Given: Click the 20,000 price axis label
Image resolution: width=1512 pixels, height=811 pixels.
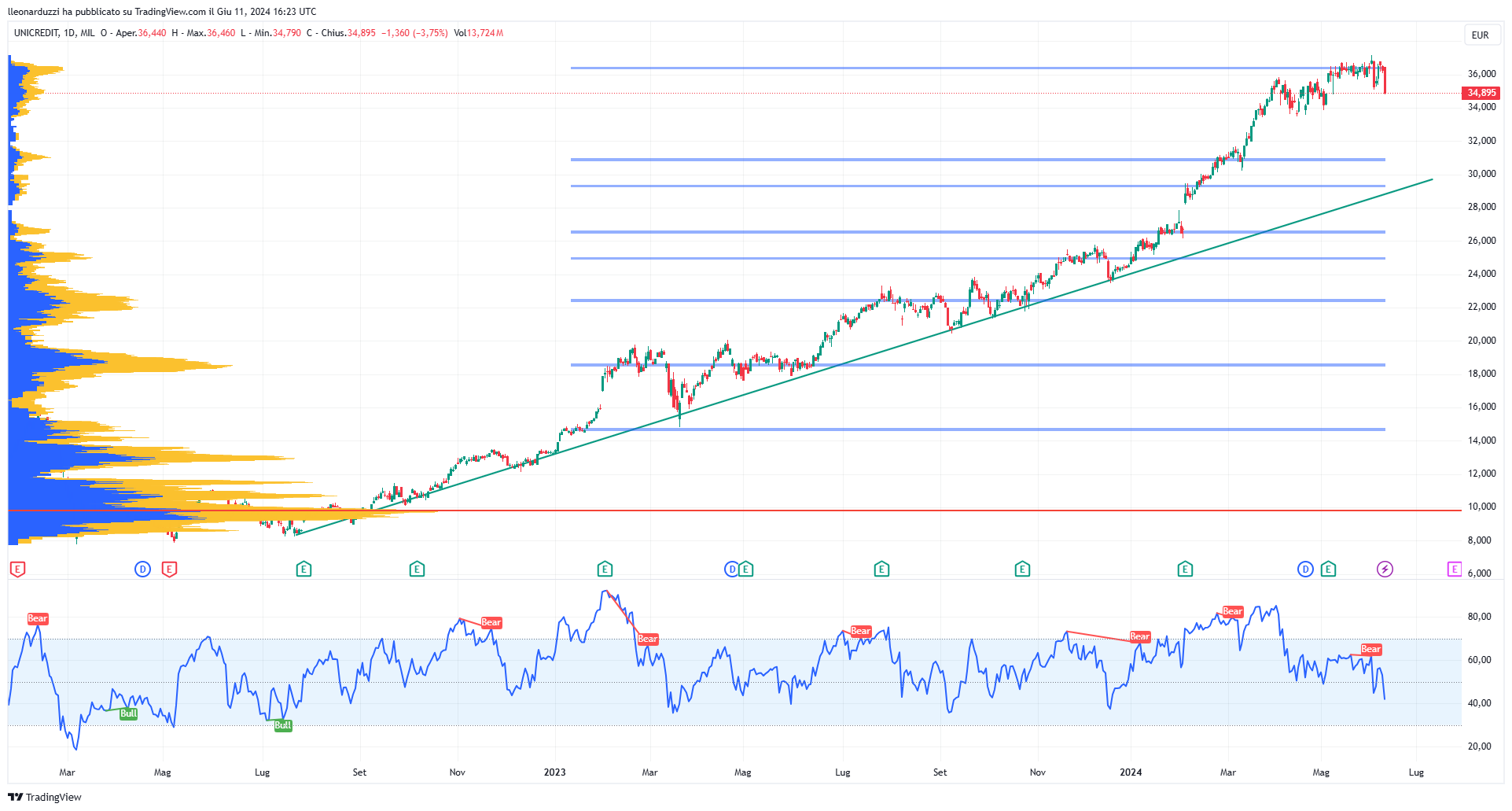Looking at the screenshot, I should pos(1481,341).
